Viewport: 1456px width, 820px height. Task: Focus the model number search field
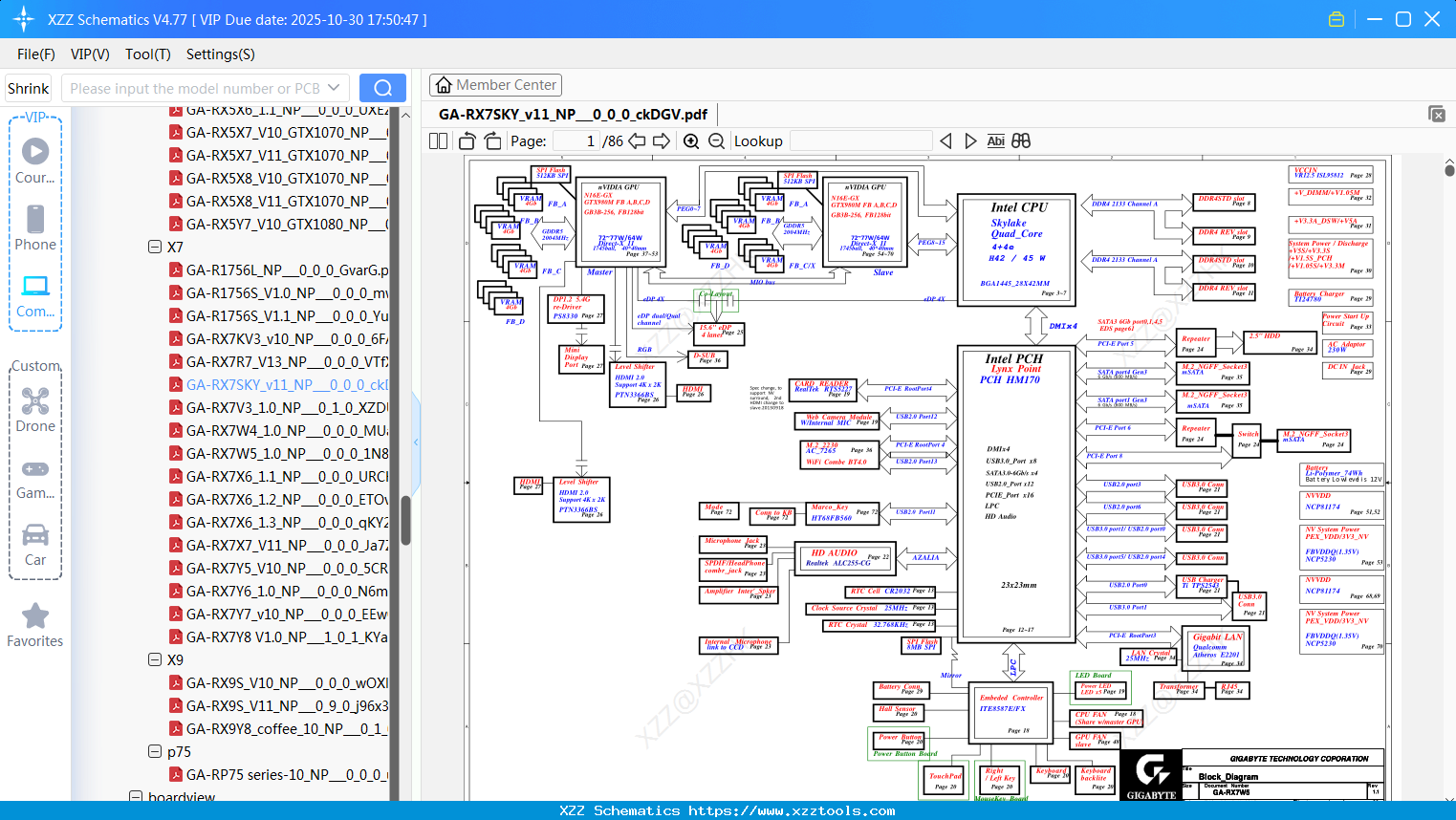(x=194, y=88)
